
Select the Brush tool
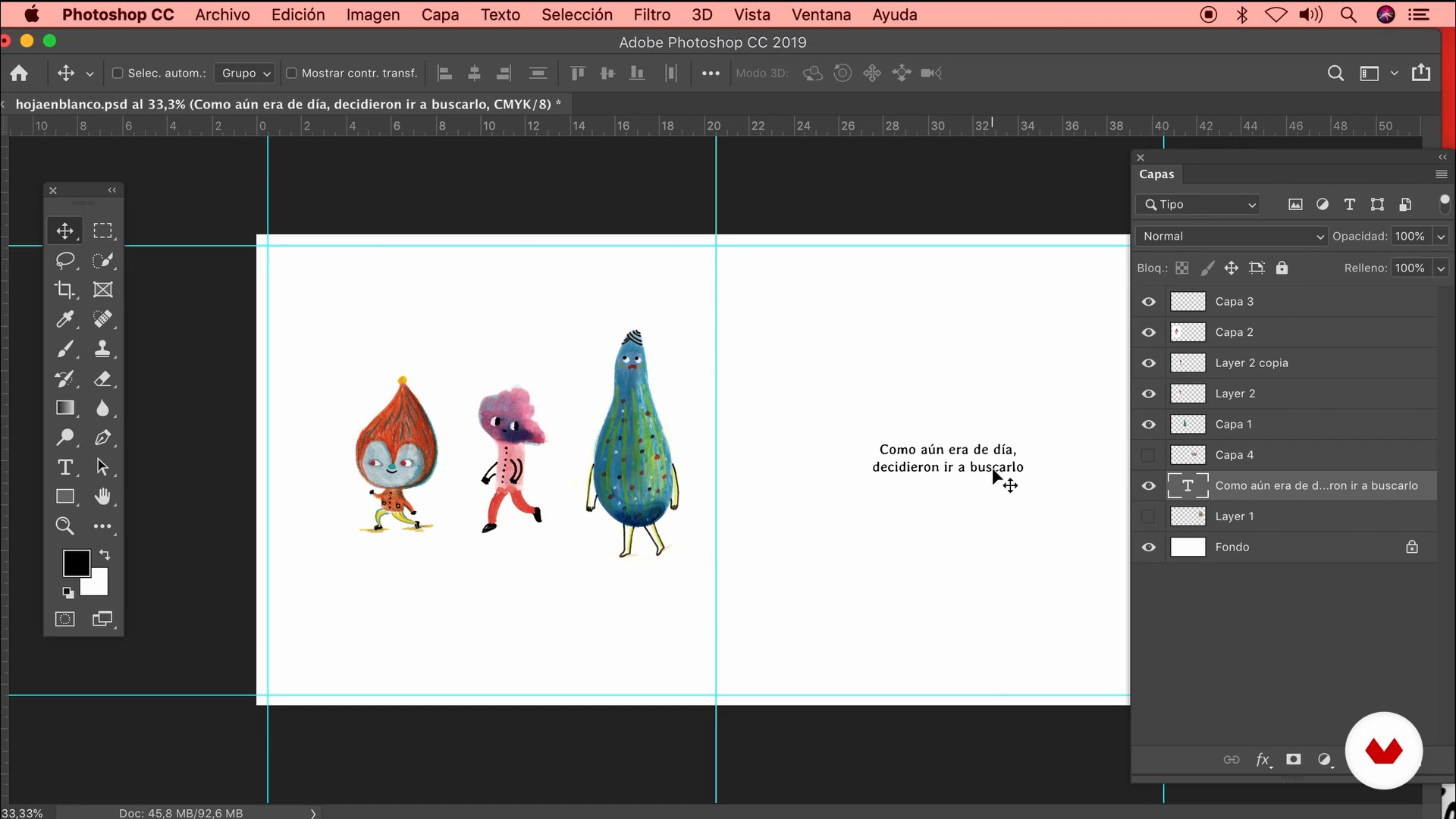[65, 349]
